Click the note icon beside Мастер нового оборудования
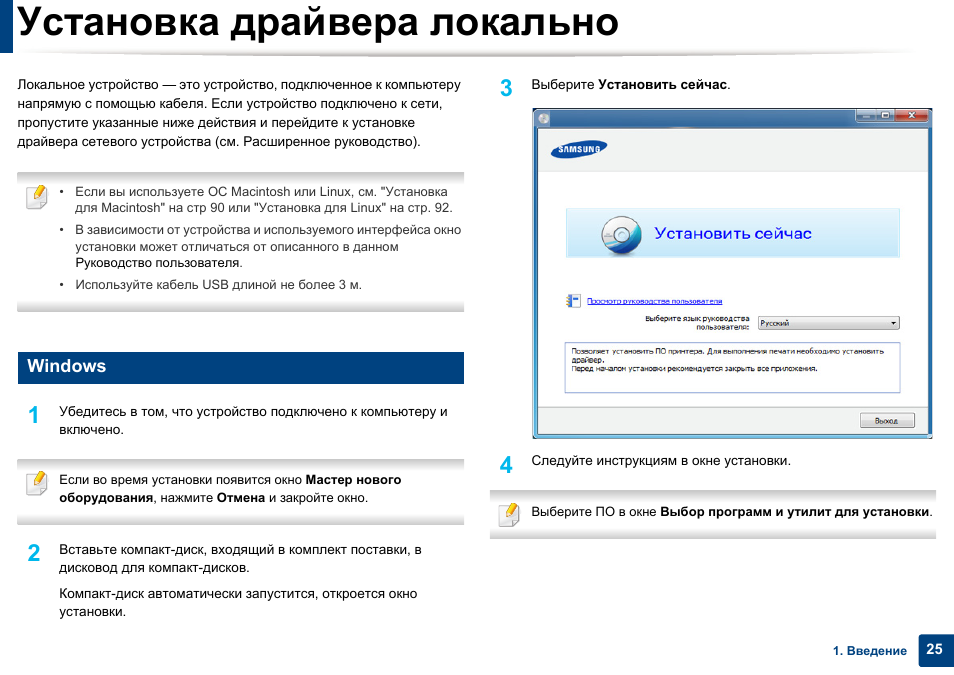Viewport: 954px width, 675px height. pos(36,484)
